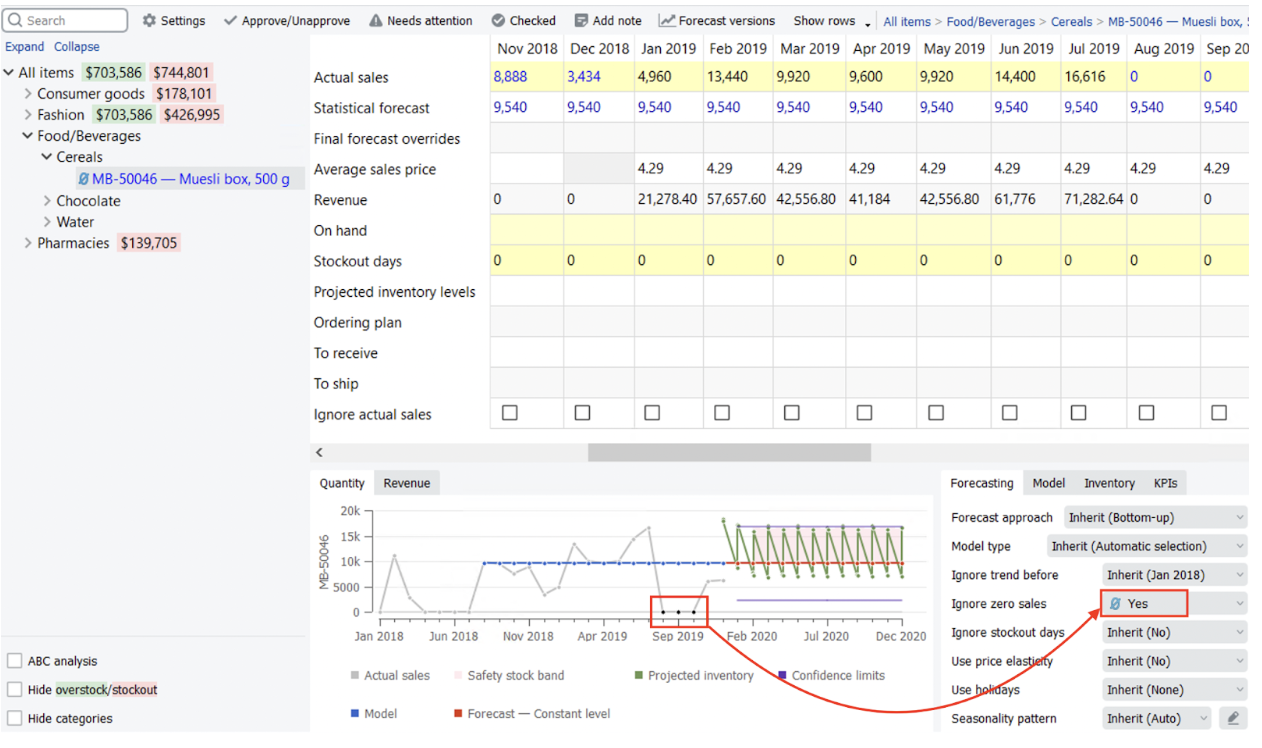The image size is (1262, 748).
Task: Switch to the Revenue chart tab
Action: pyautogui.click(x=407, y=483)
